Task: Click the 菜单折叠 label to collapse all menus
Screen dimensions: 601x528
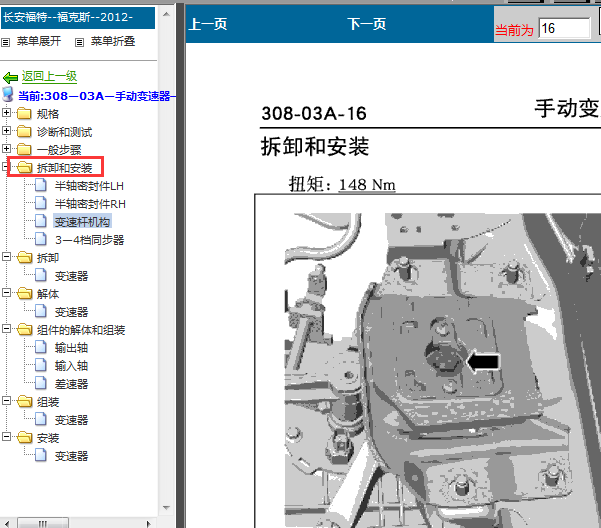Action: point(113,41)
